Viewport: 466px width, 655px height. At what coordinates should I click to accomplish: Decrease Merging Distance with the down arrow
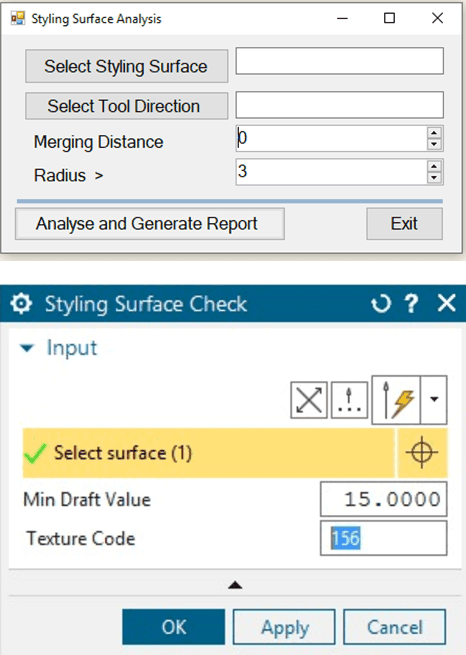pyautogui.click(x=434, y=144)
